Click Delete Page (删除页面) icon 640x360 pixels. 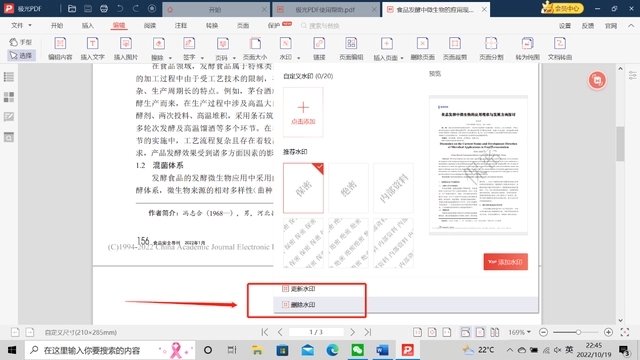[x=422, y=43]
